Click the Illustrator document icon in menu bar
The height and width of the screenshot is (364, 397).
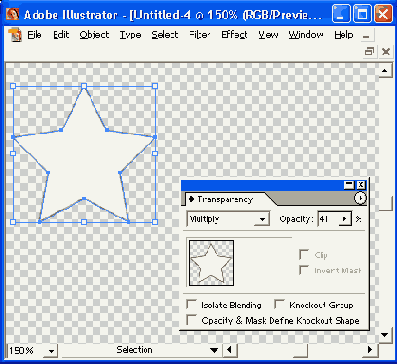14,35
